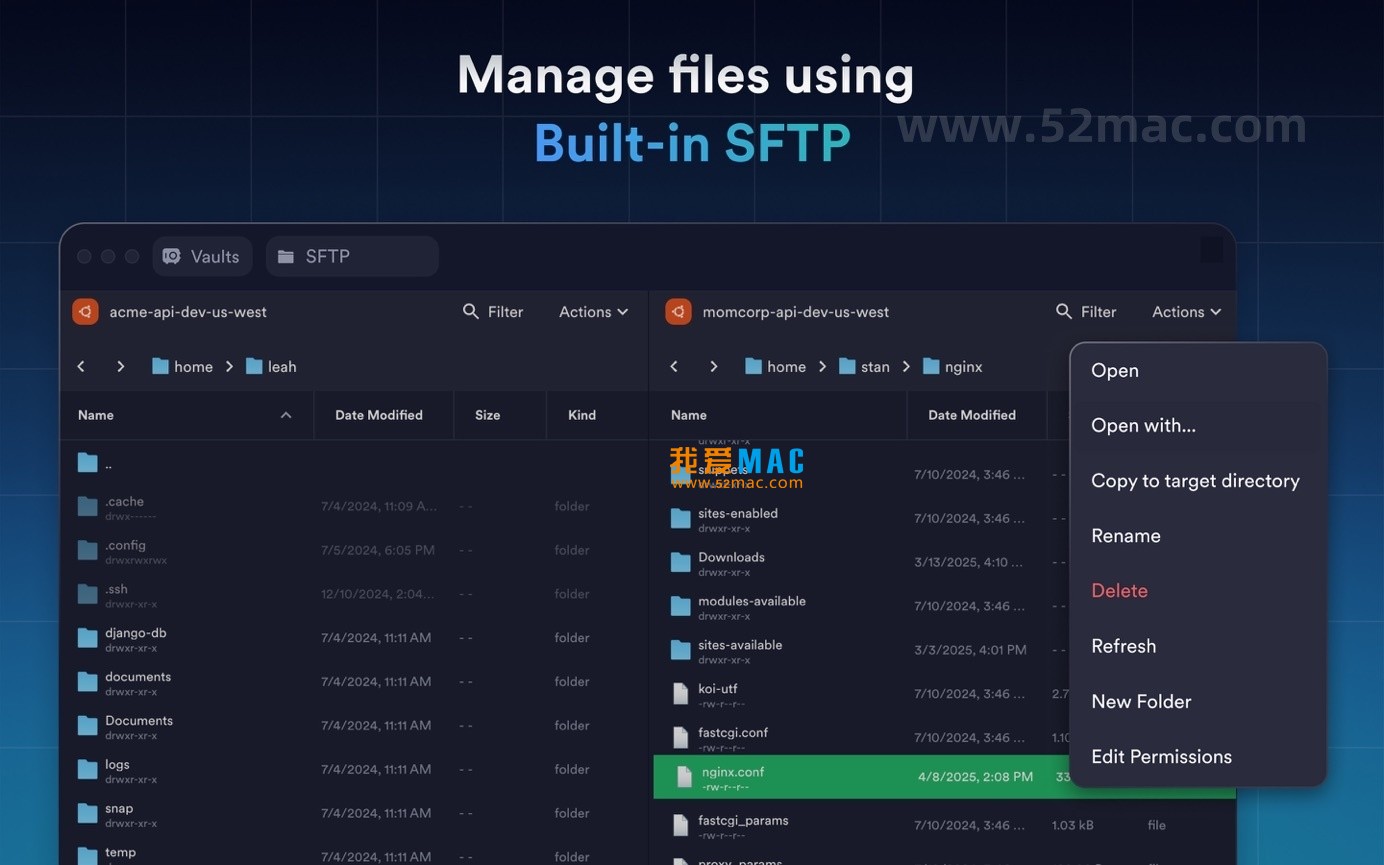Click the 4/8/2025, 2:08 PM date cell
Image resolution: width=1384 pixels, height=865 pixels.
pos(975,777)
